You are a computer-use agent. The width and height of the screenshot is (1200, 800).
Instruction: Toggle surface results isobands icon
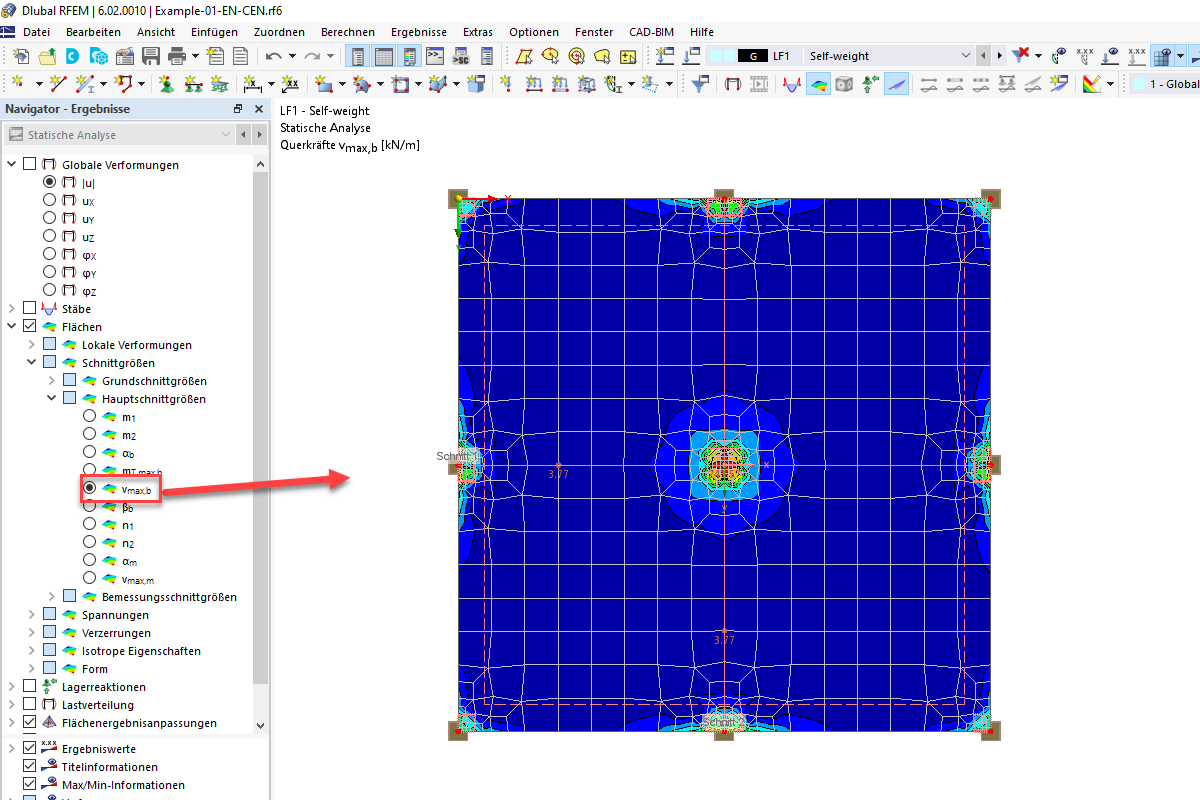point(818,85)
